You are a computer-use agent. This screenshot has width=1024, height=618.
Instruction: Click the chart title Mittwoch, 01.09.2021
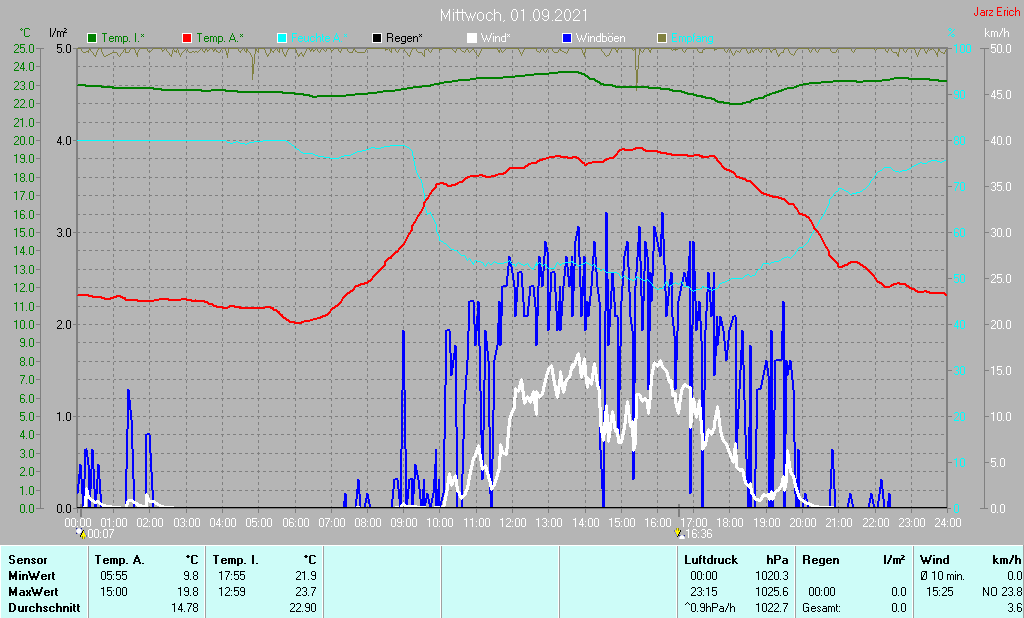[x=513, y=16]
